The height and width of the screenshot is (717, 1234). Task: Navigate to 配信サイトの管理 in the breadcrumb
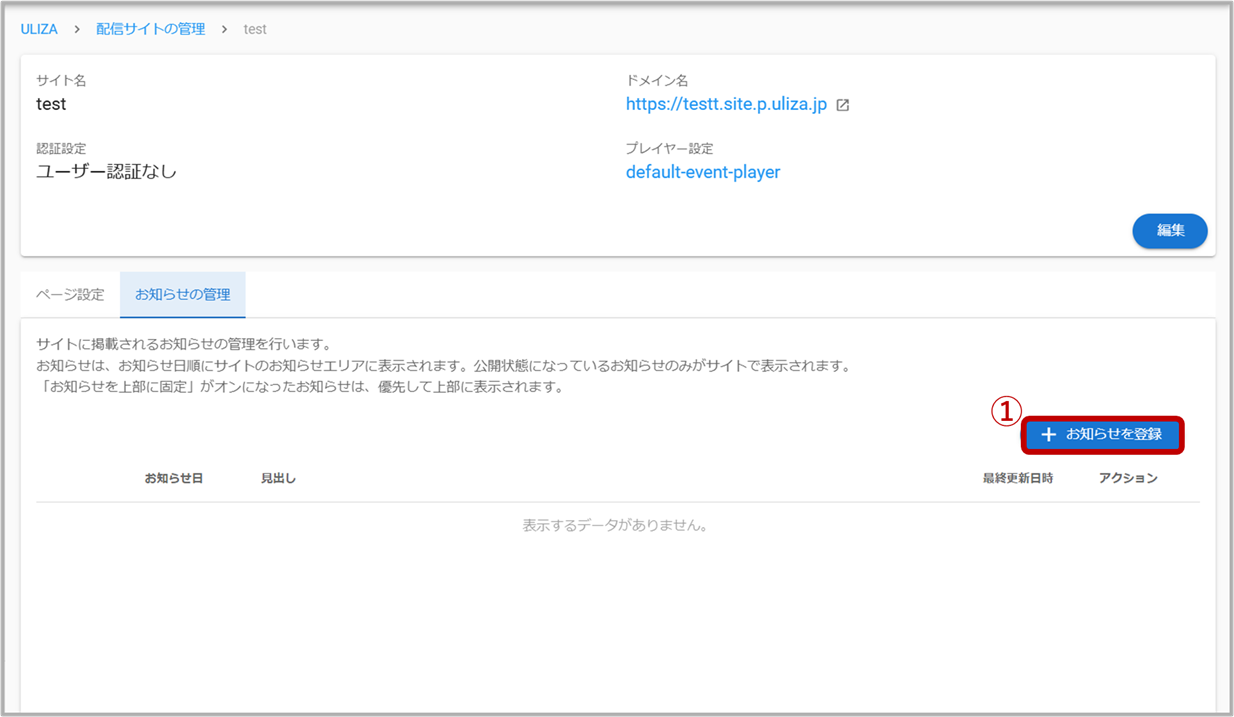(x=150, y=29)
